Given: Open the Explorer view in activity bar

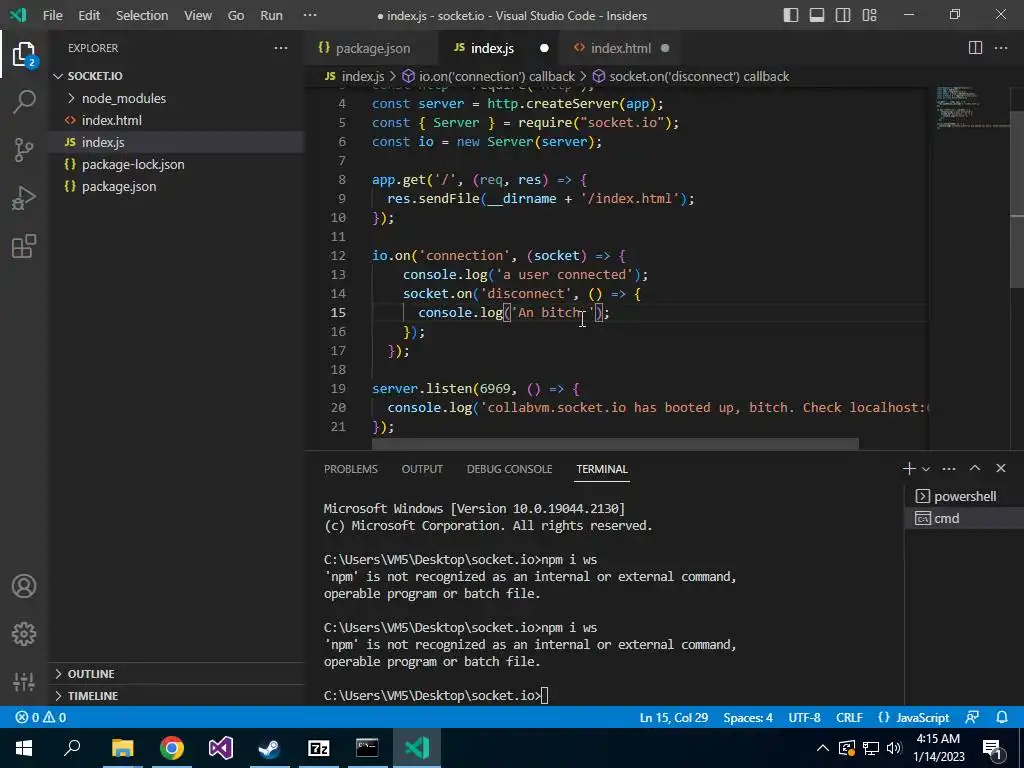Looking at the screenshot, I should pyautogui.click(x=24, y=54).
